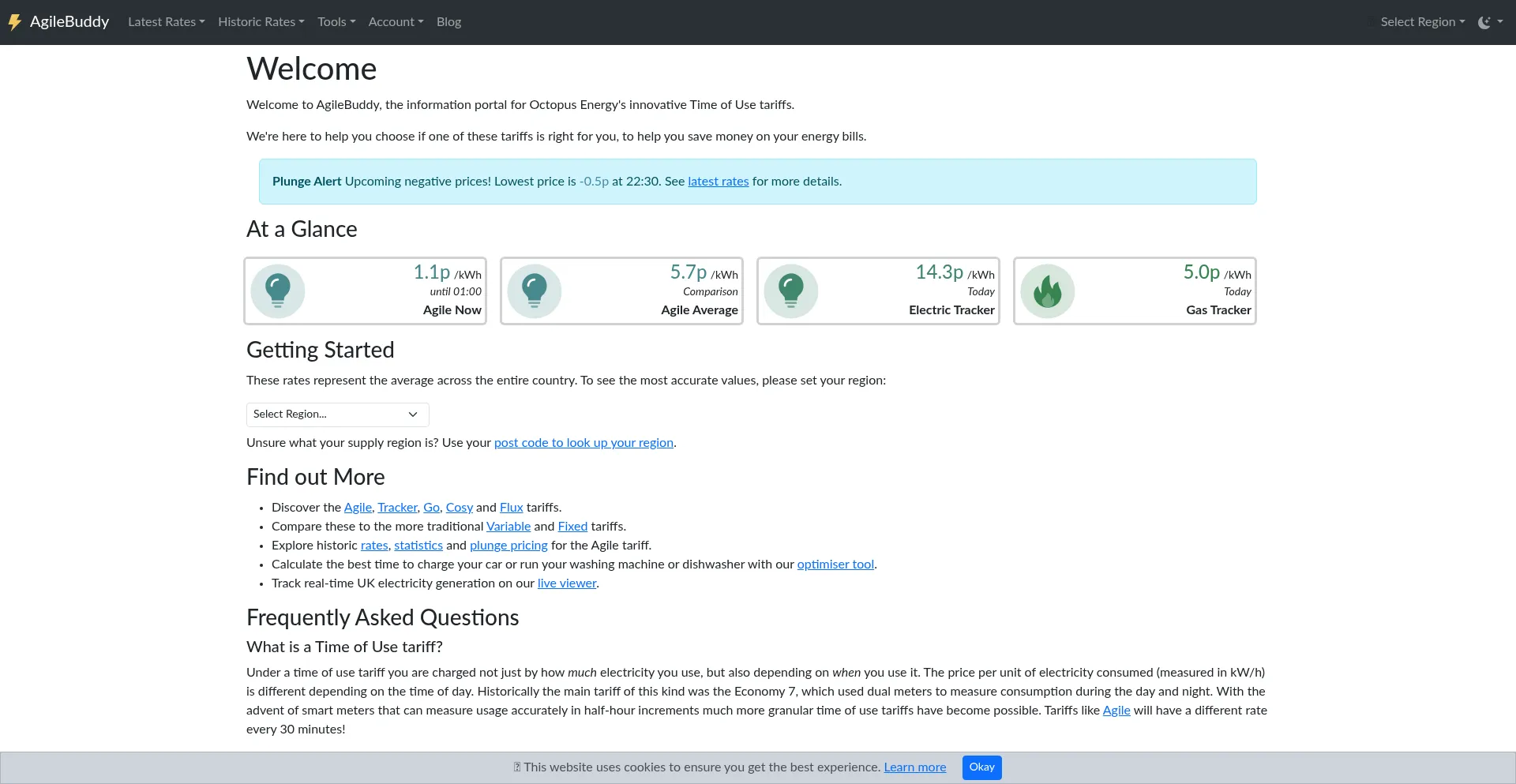Open the Agile link in FAQ paragraph
The image size is (1516, 784).
[x=1116, y=711]
